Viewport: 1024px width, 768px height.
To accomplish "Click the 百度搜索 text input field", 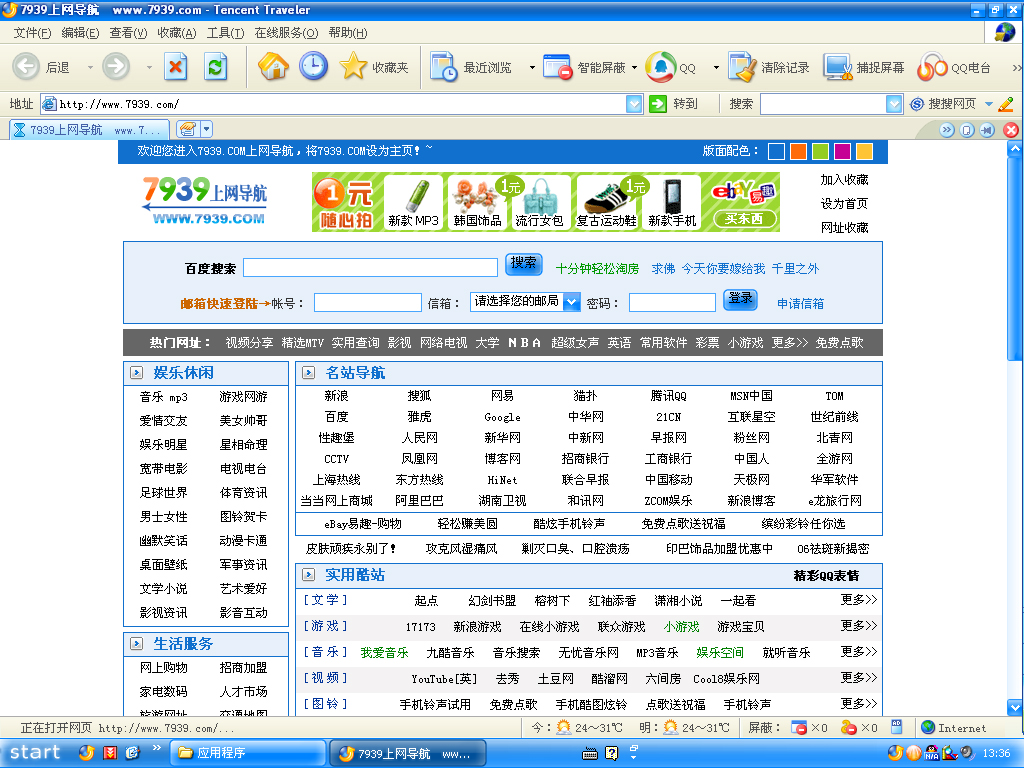I will (370, 267).
